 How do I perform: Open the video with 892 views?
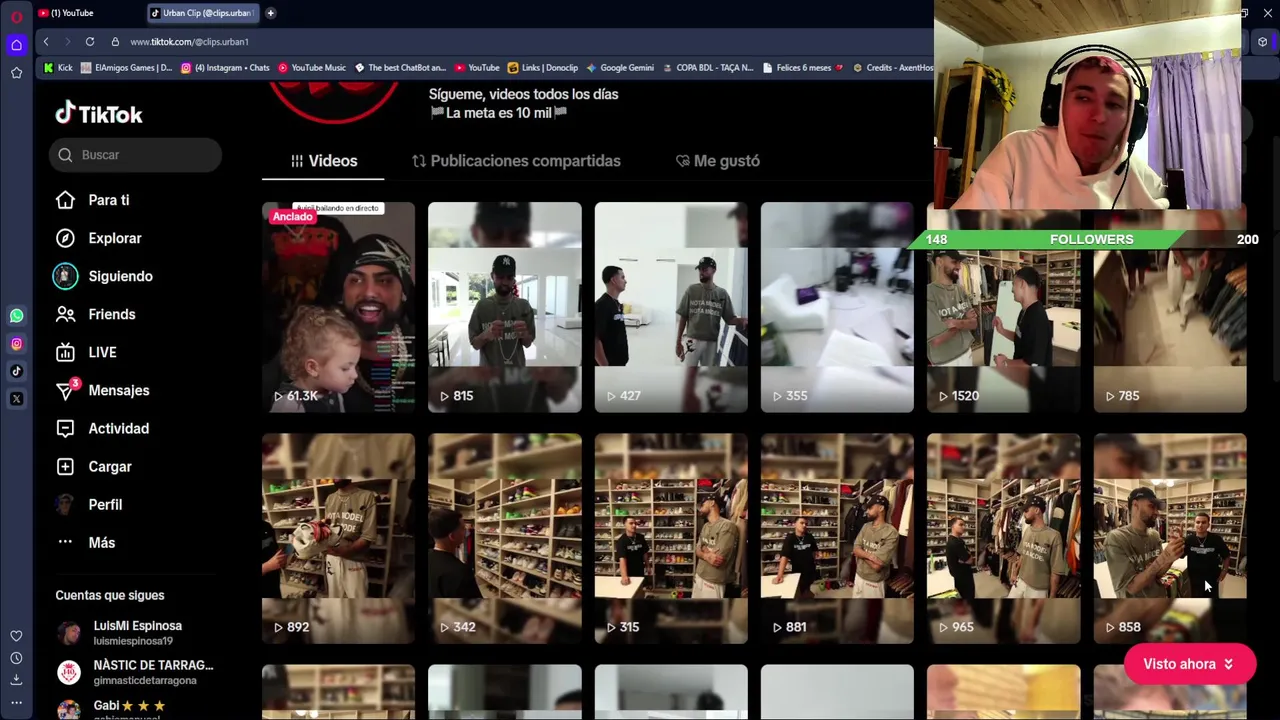point(338,539)
